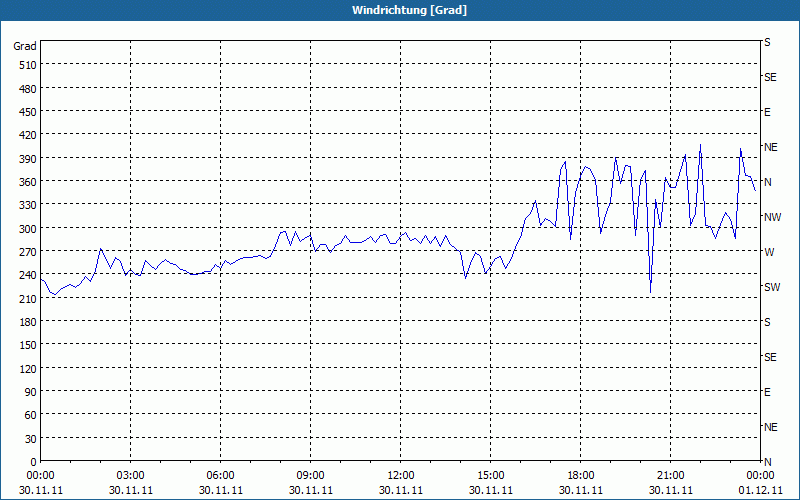Image resolution: width=800 pixels, height=500 pixels.
Task: Click the 01.12.11 date label
Action: coord(760,490)
